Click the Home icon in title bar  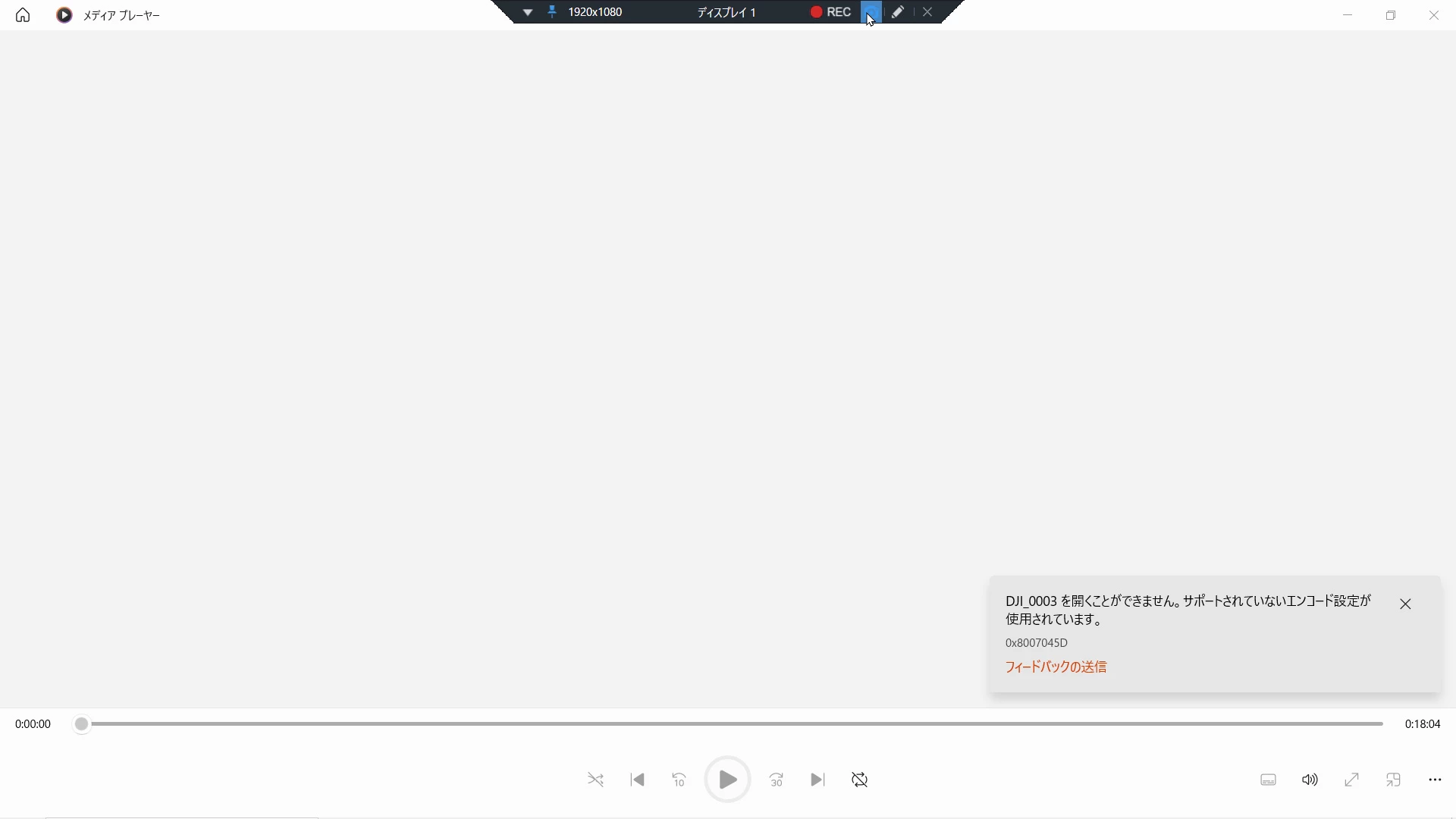(x=23, y=15)
